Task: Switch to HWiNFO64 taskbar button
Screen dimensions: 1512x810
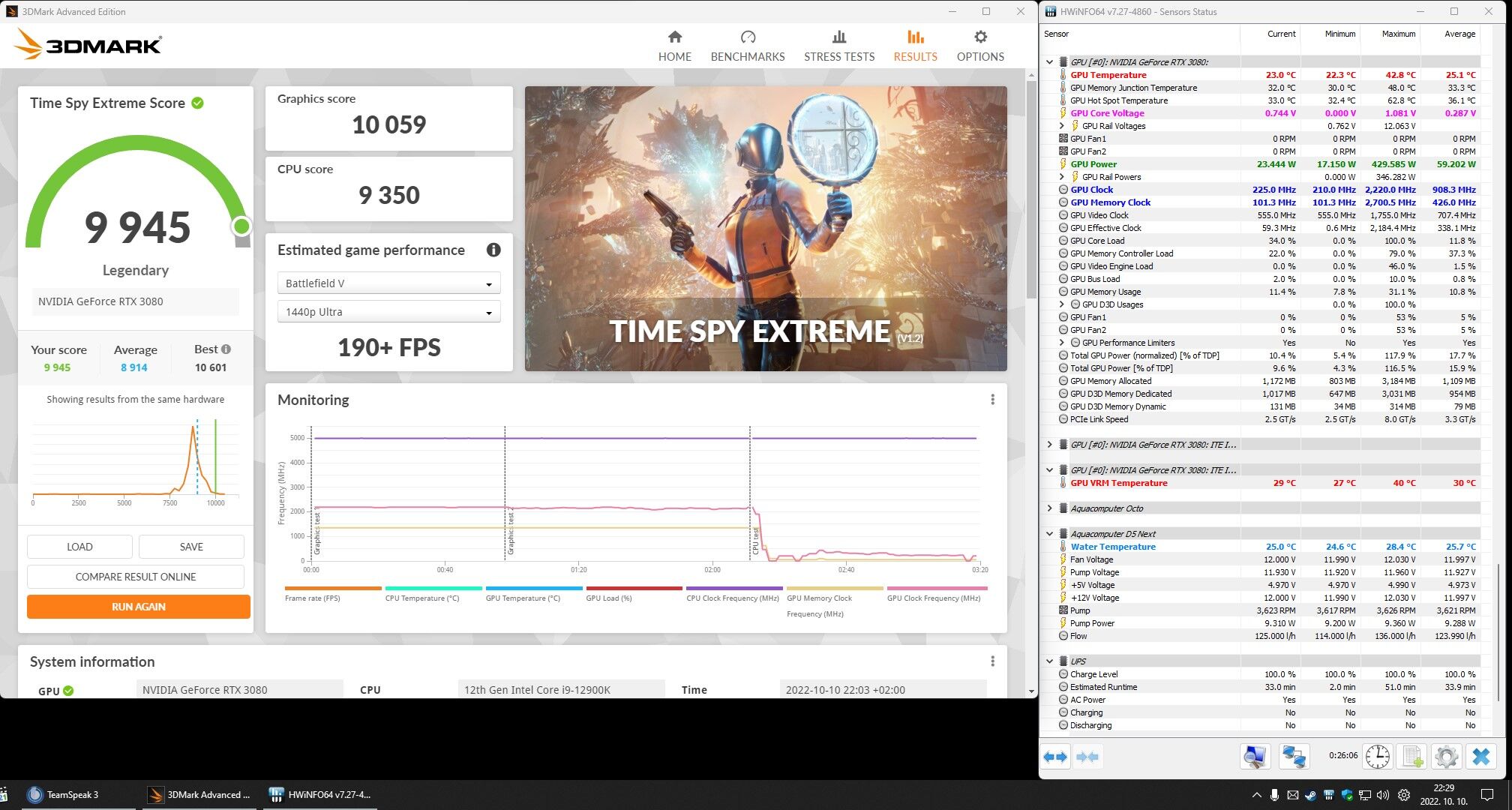Action: (320, 795)
